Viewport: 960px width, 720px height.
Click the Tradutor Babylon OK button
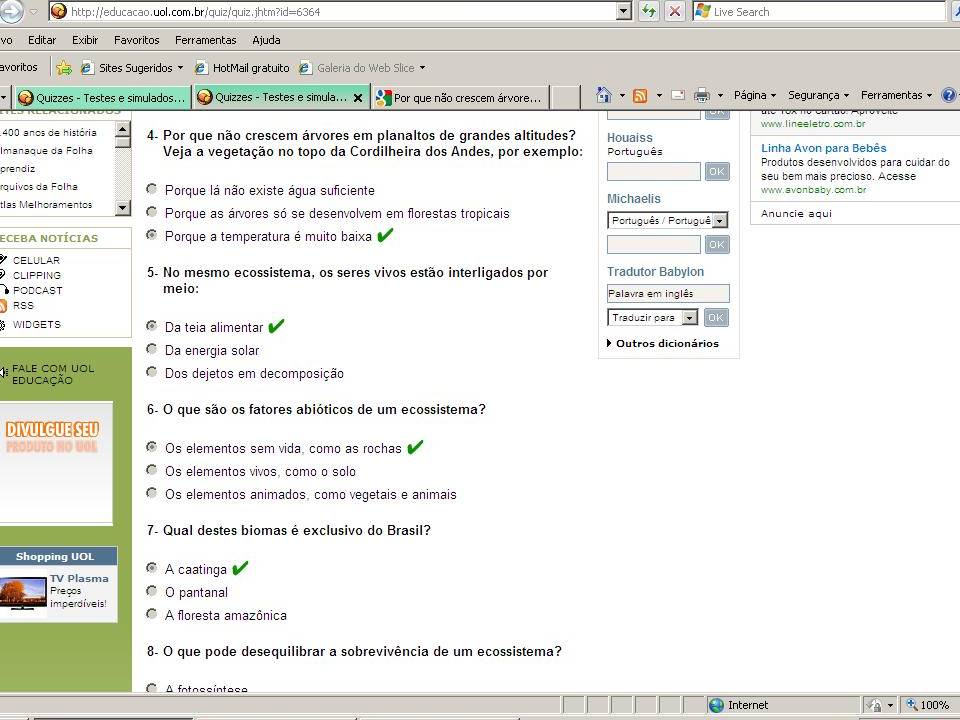tap(716, 318)
